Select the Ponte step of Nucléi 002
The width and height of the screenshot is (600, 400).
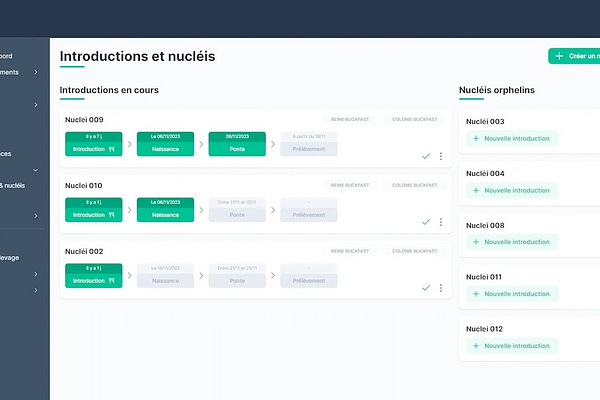pyautogui.click(x=237, y=276)
